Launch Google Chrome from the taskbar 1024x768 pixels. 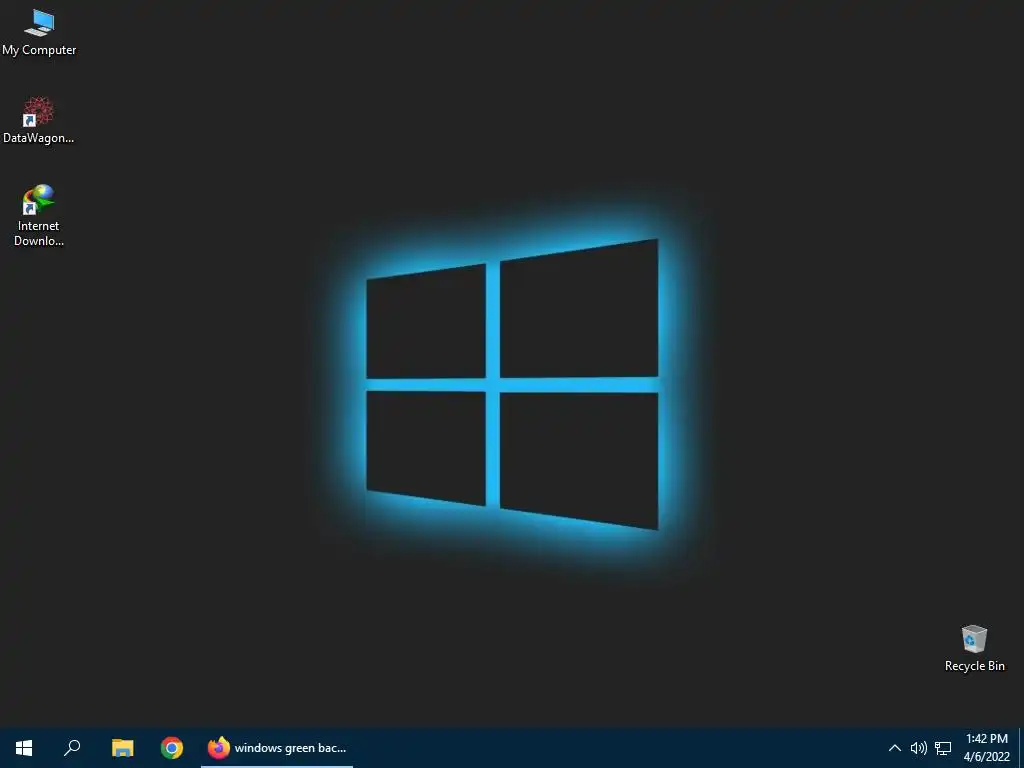point(172,748)
